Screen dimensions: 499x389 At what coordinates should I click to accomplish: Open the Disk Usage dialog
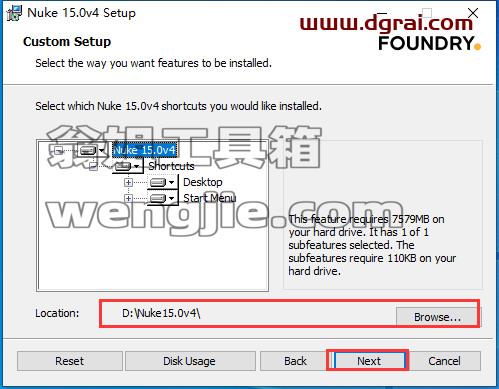[x=190, y=361]
